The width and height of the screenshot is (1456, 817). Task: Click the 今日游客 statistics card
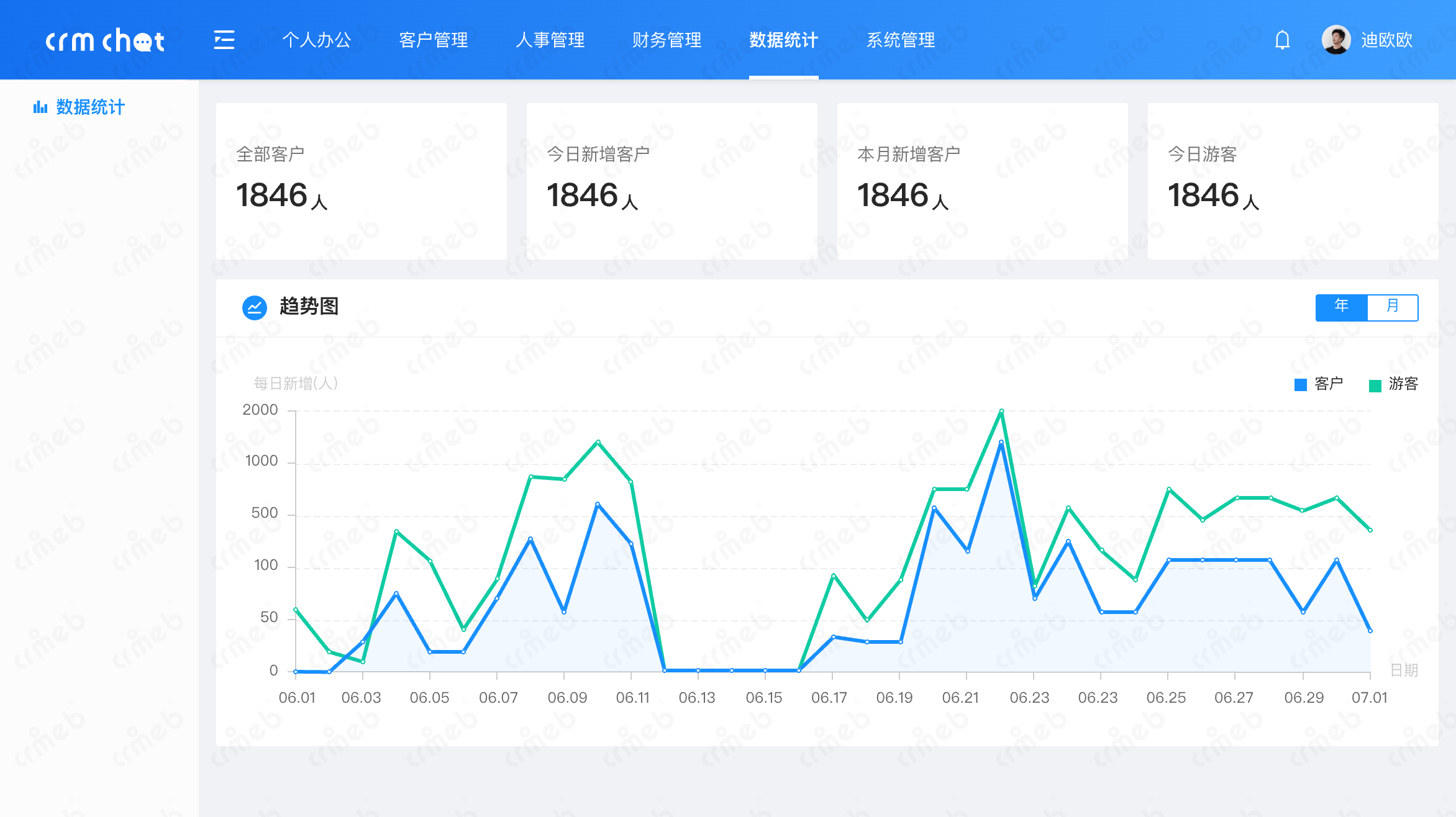click(x=1293, y=181)
